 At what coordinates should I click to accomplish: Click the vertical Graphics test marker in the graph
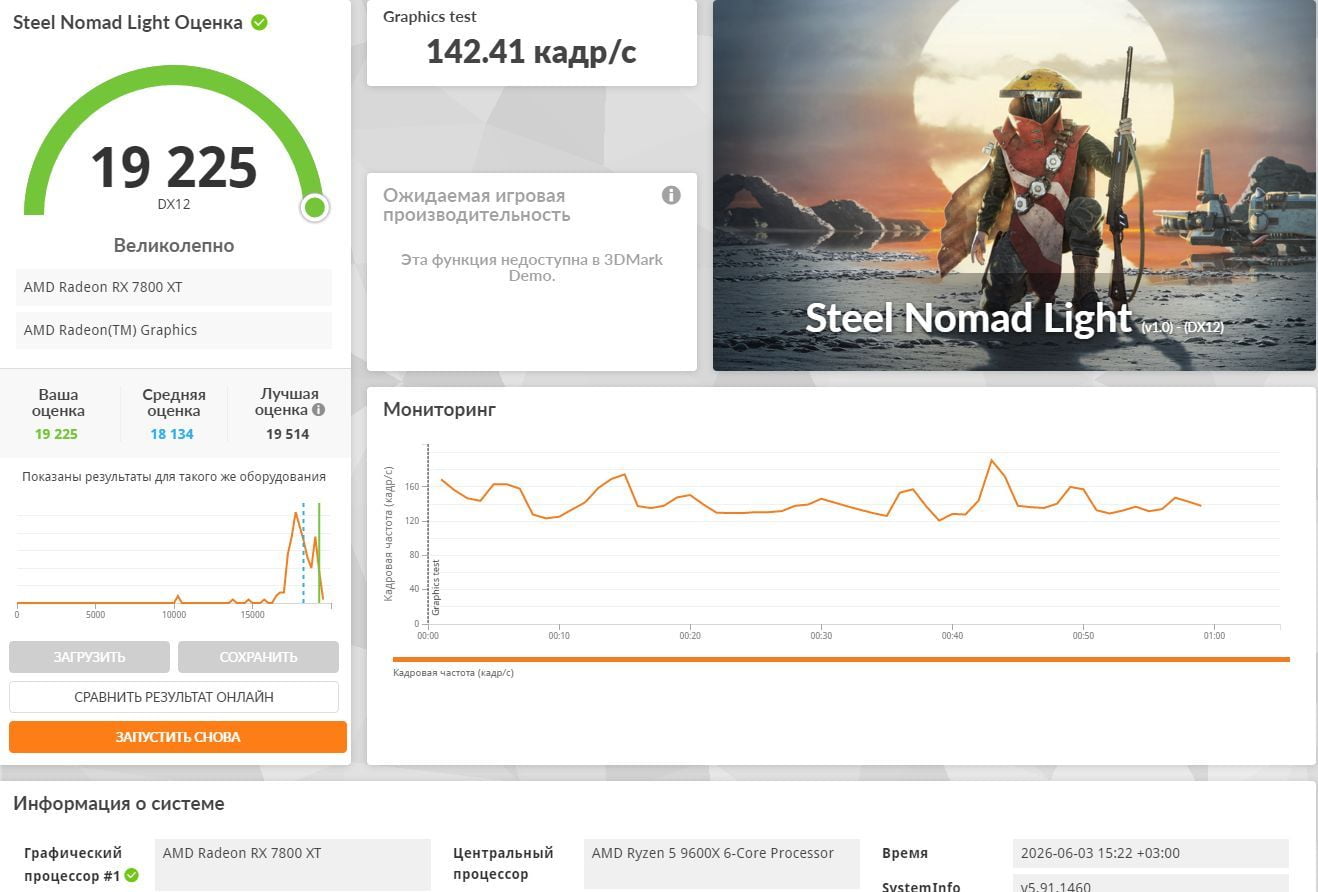tap(428, 535)
